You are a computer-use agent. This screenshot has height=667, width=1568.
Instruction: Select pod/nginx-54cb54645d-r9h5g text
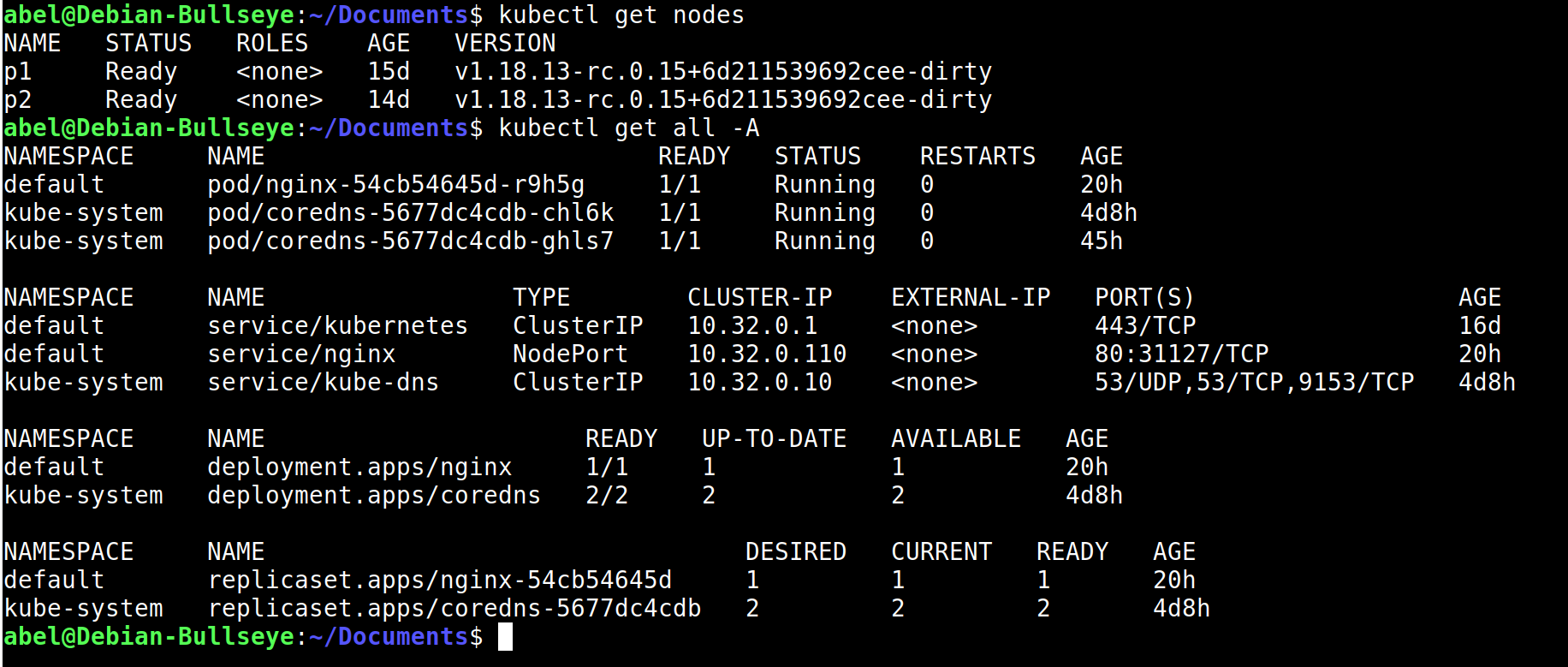pos(396,185)
